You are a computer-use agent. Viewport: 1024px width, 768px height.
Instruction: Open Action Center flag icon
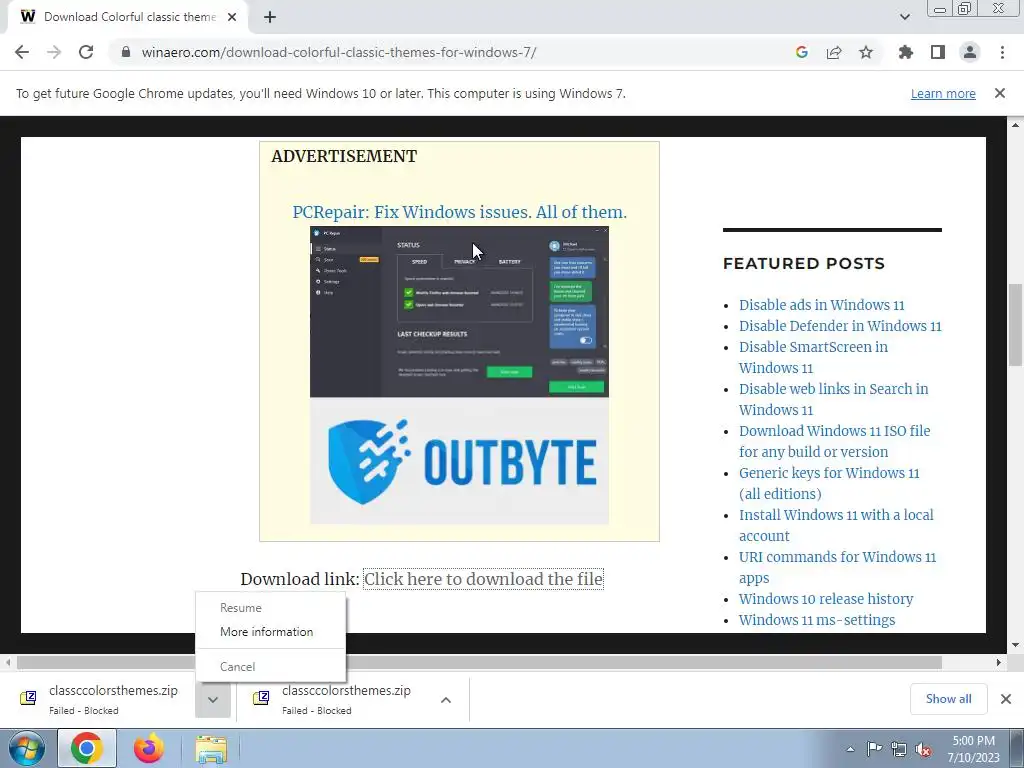[x=874, y=750]
